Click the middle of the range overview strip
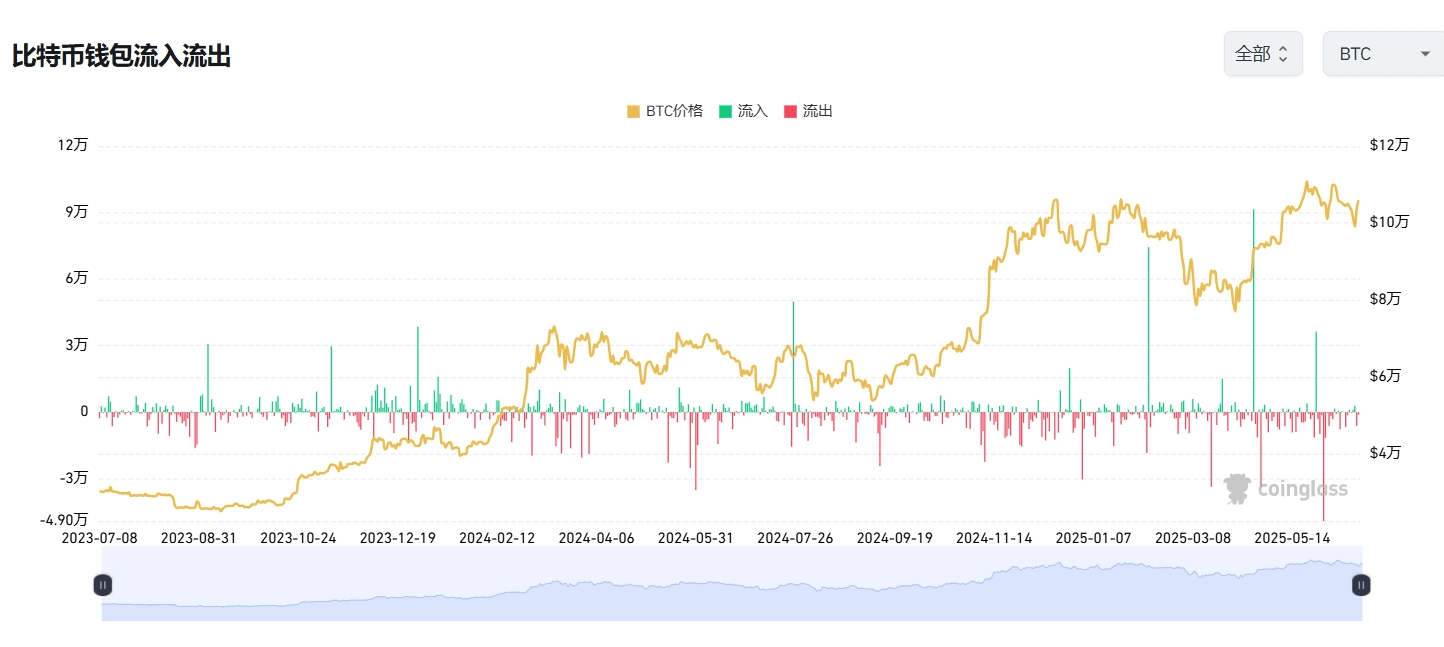 [x=731, y=585]
